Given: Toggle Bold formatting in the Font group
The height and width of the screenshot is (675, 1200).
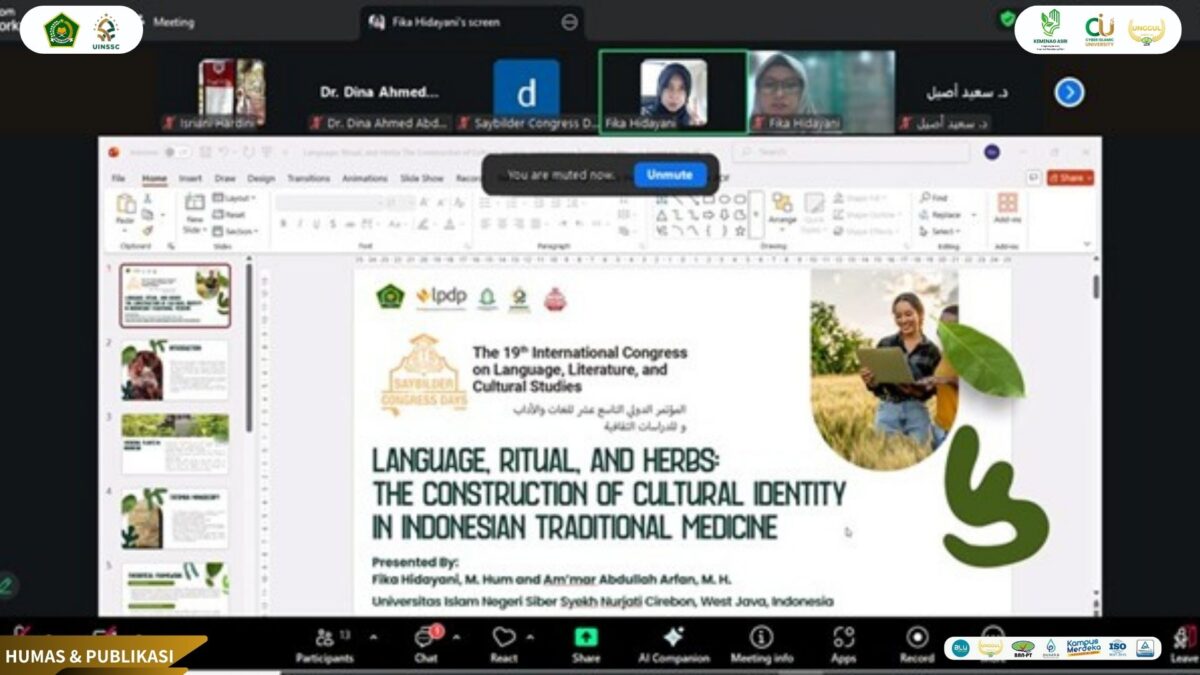Looking at the screenshot, I should [284, 224].
